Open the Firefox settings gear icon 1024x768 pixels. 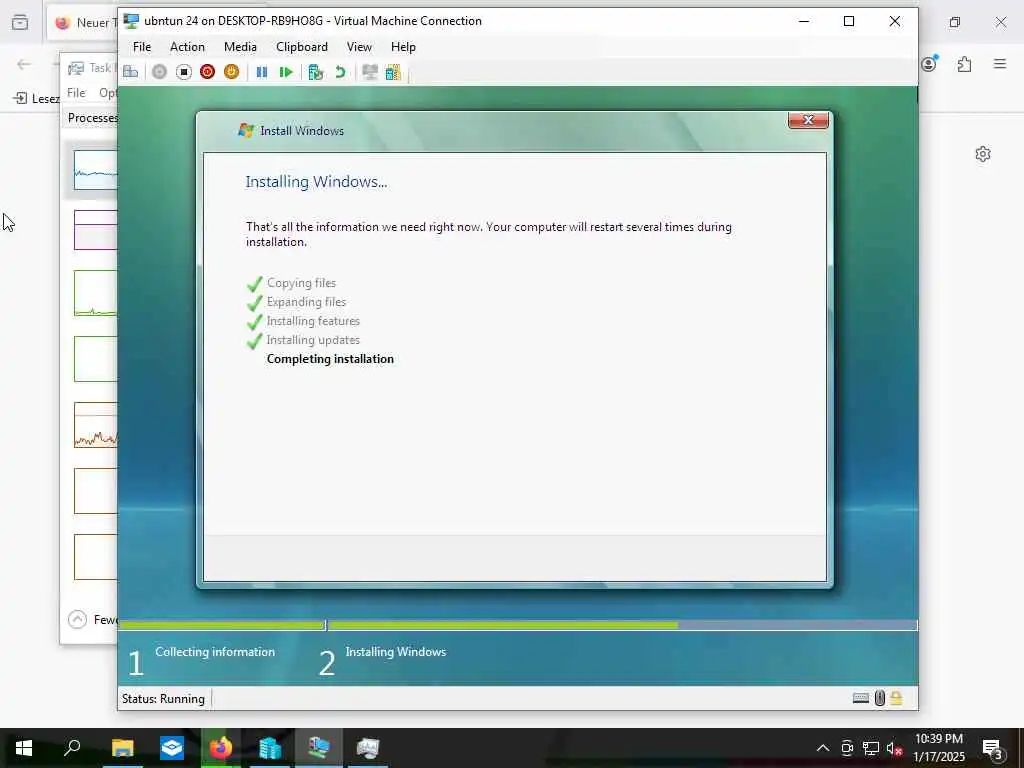(x=983, y=154)
